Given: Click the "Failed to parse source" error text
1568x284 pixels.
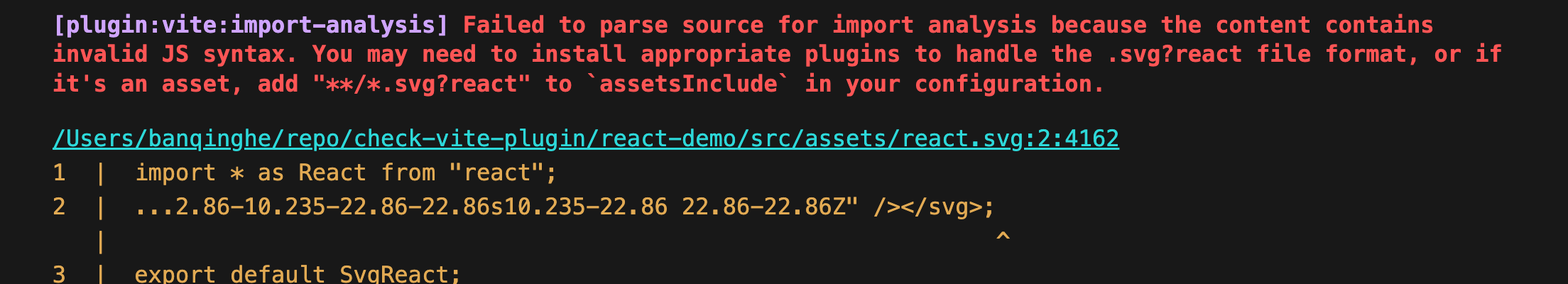Looking at the screenshot, I should click(613, 26).
